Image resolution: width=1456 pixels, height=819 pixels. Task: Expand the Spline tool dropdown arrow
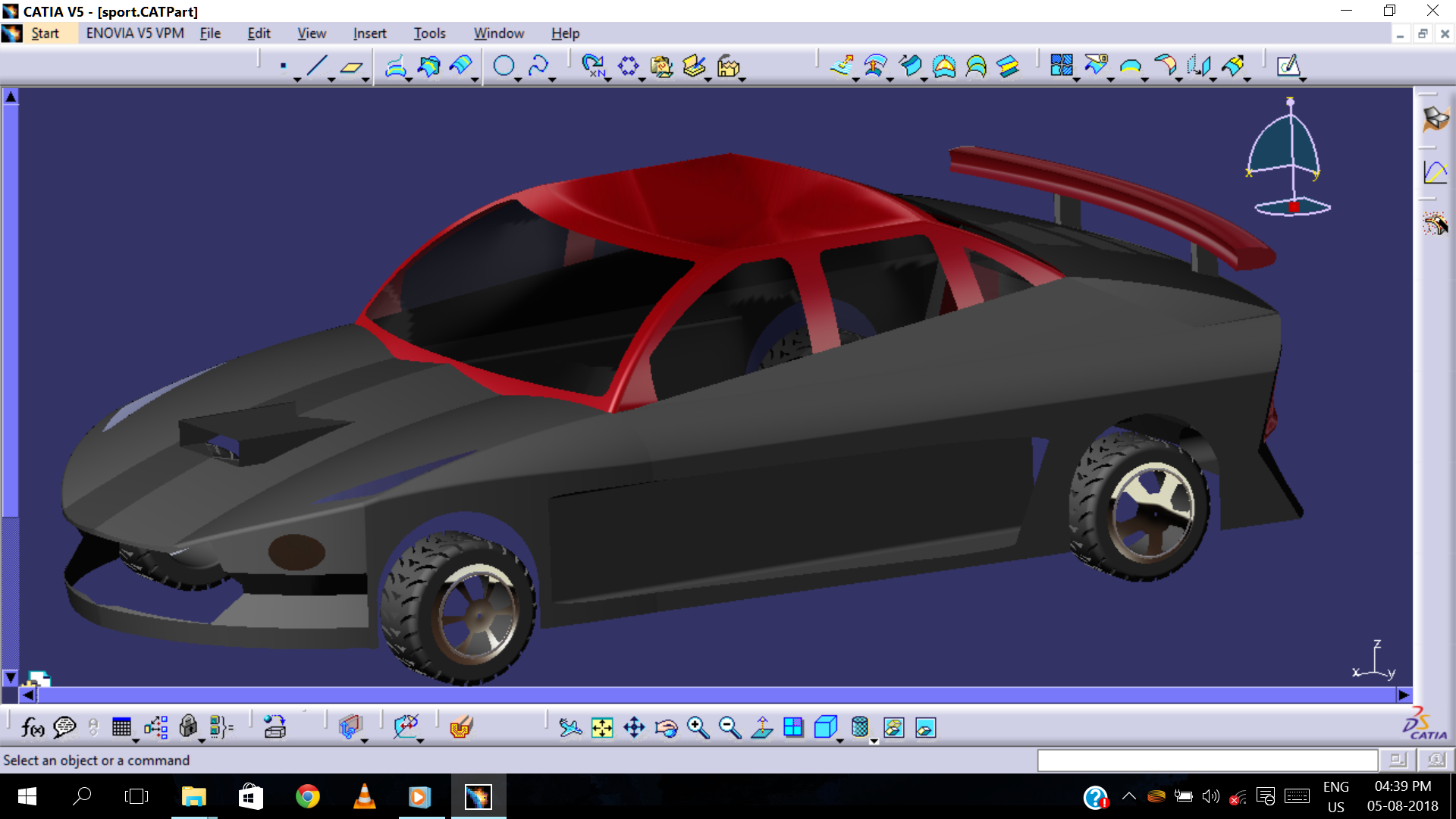[x=552, y=80]
